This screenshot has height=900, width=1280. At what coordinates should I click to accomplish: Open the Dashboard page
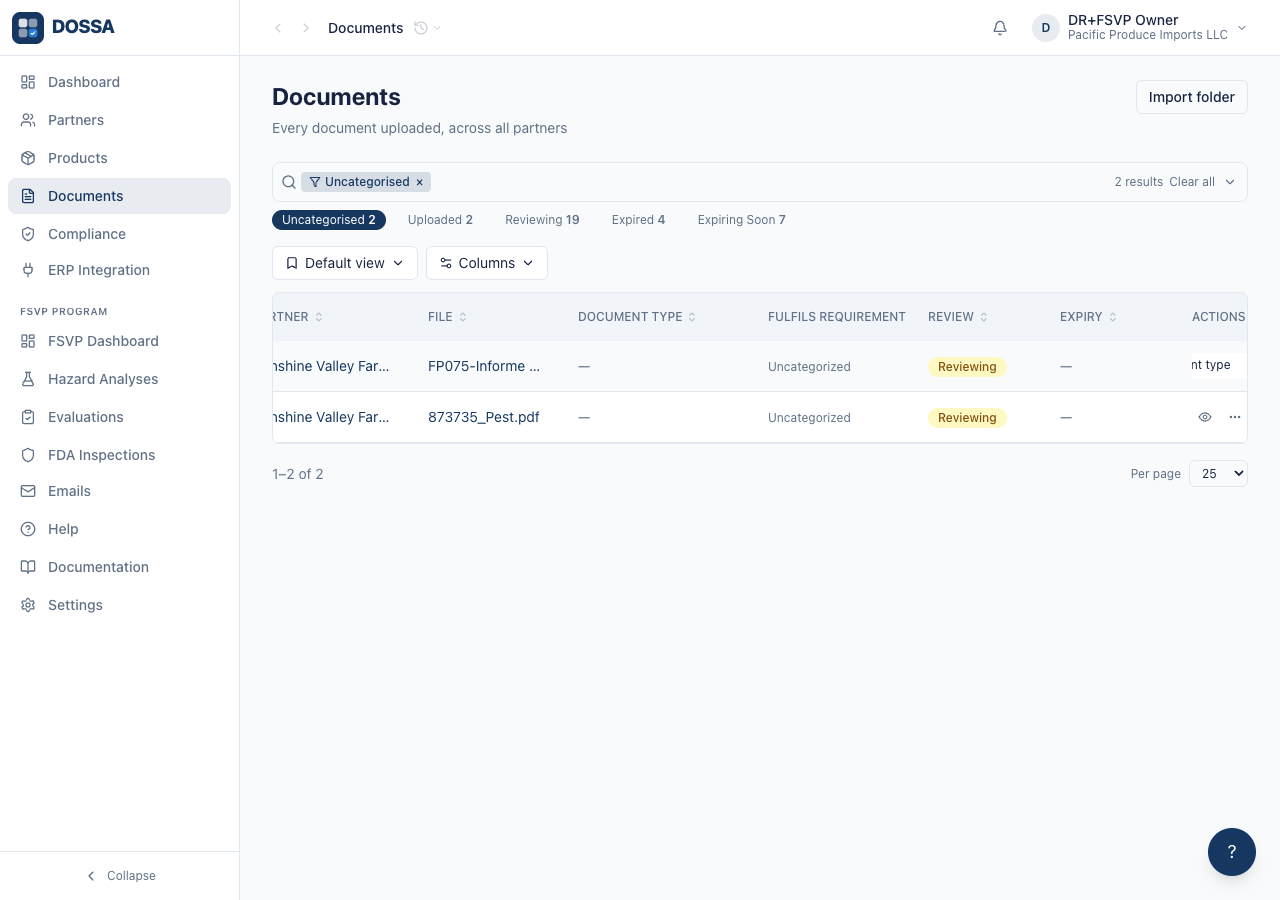[119, 82]
